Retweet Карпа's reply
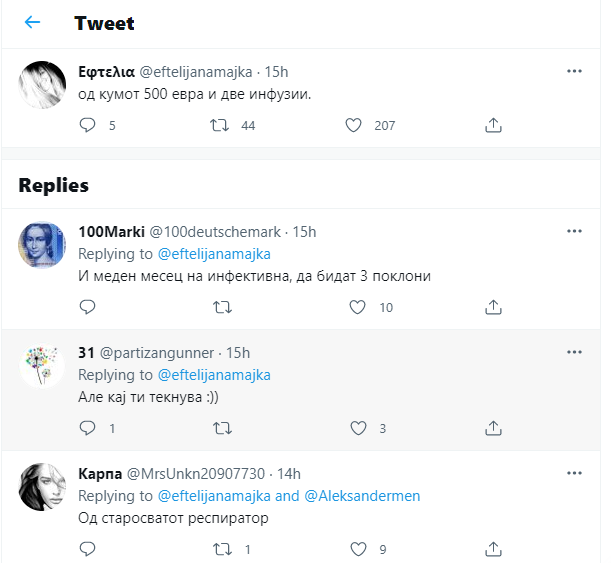This screenshot has width=611, height=564. click(x=222, y=548)
